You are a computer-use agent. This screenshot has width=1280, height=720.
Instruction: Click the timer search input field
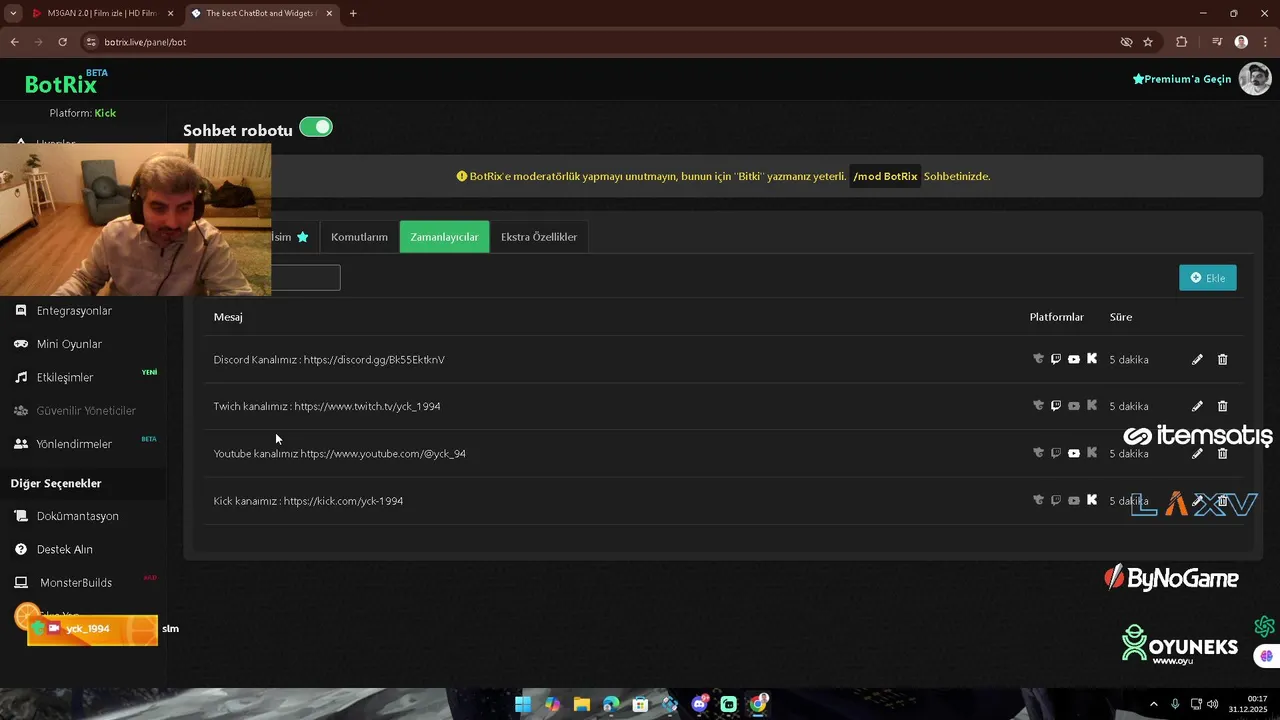[x=305, y=278]
